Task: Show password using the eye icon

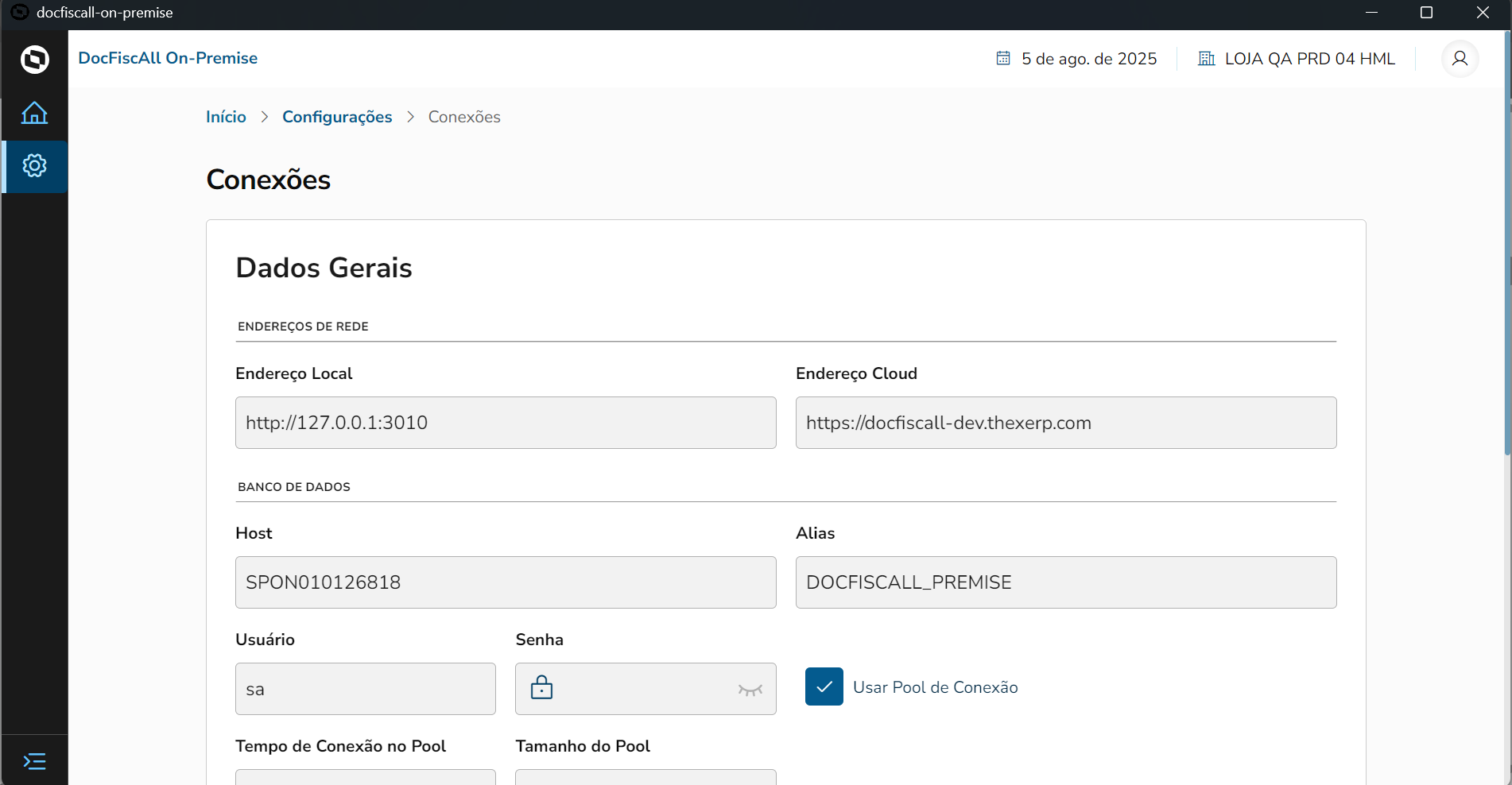Action: (750, 690)
